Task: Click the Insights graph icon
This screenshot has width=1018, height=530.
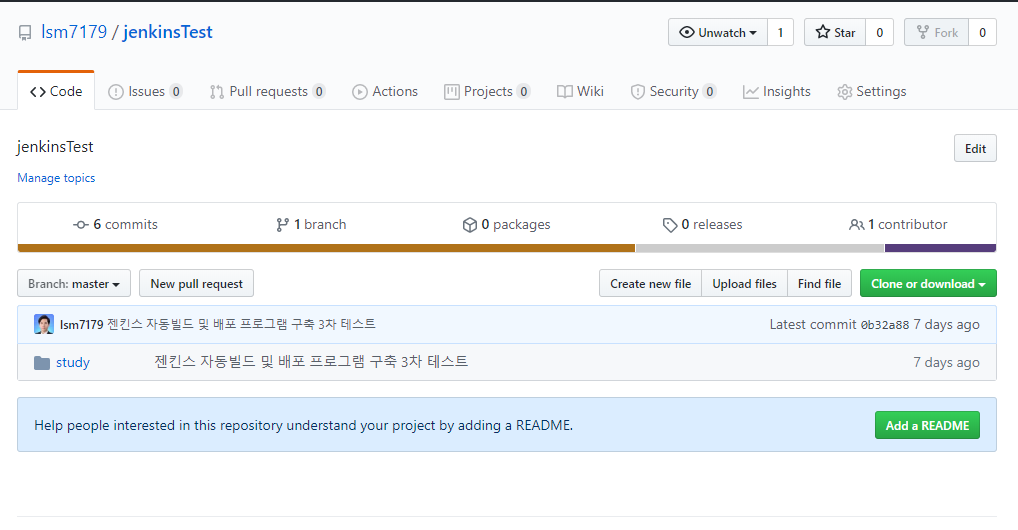Action: click(x=751, y=92)
